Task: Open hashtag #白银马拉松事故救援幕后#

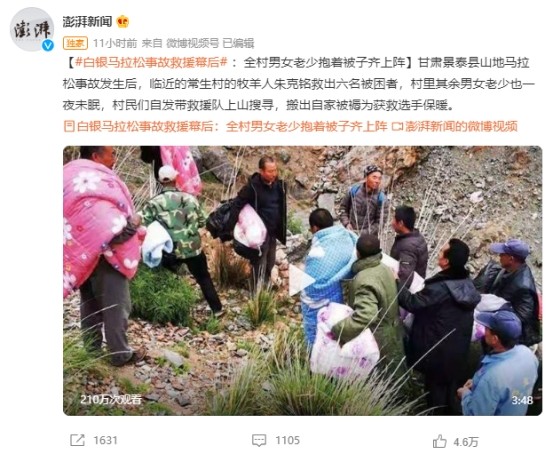Action: click(x=151, y=63)
